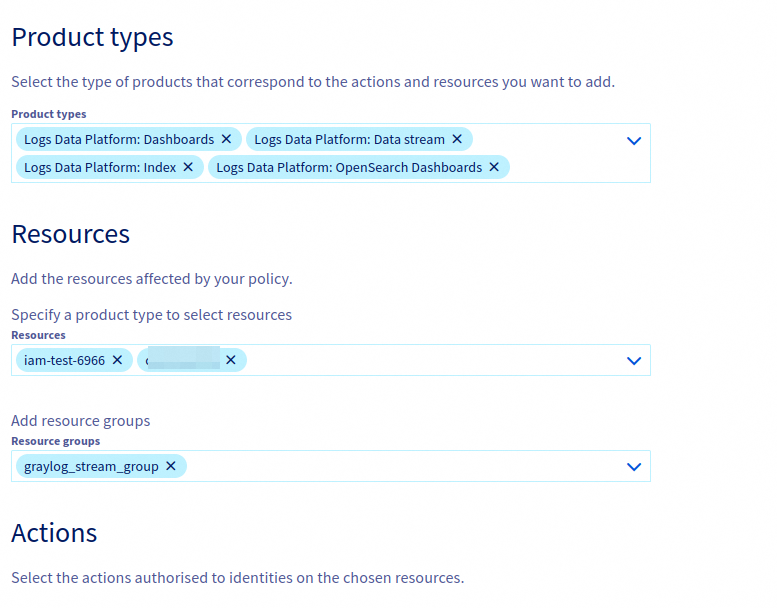
Task: Select the Logs Data Platform: Data stream chip text
Action: pos(349,140)
